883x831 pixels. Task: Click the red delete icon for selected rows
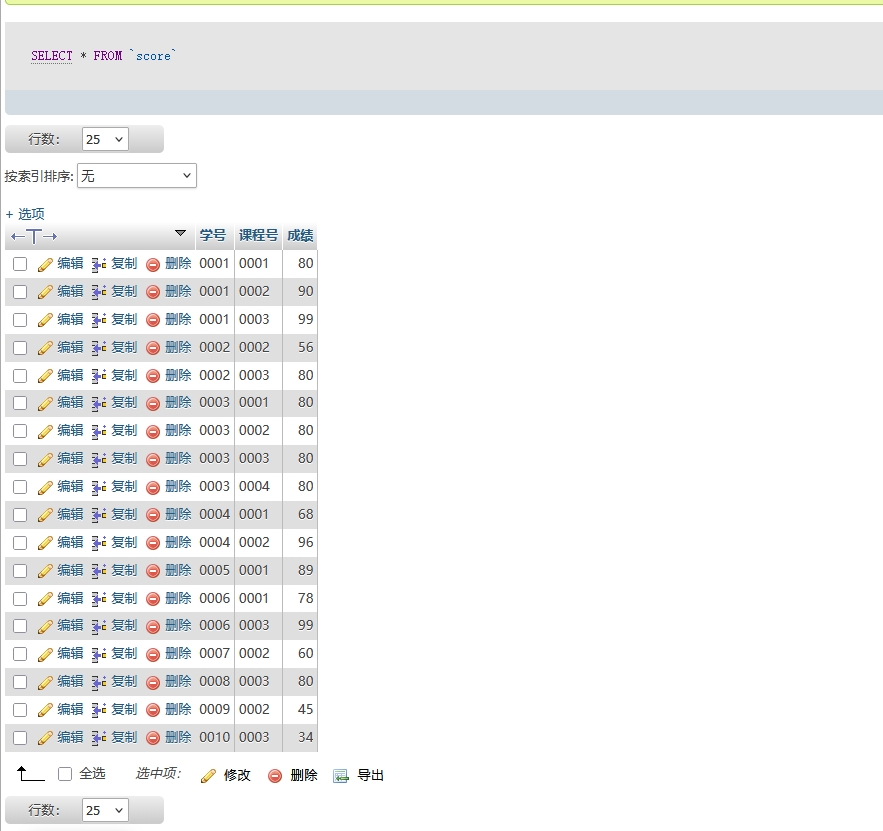[275, 776]
